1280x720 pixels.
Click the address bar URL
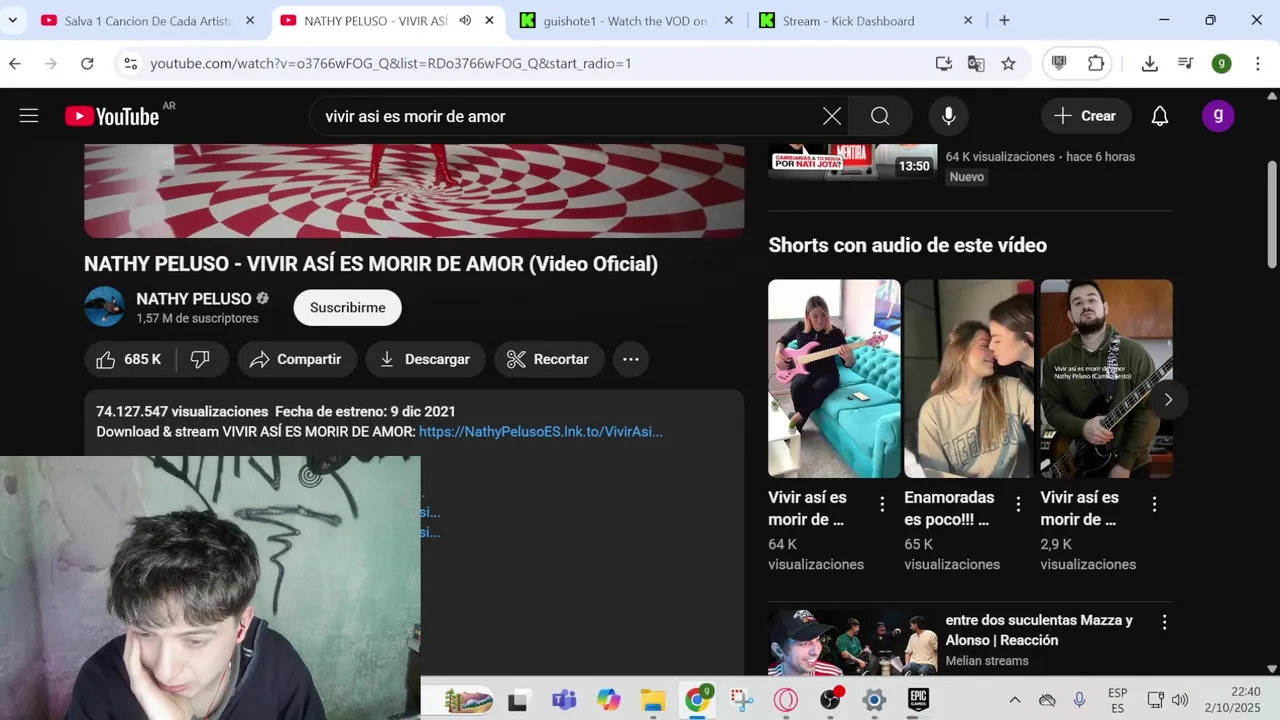point(391,63)
